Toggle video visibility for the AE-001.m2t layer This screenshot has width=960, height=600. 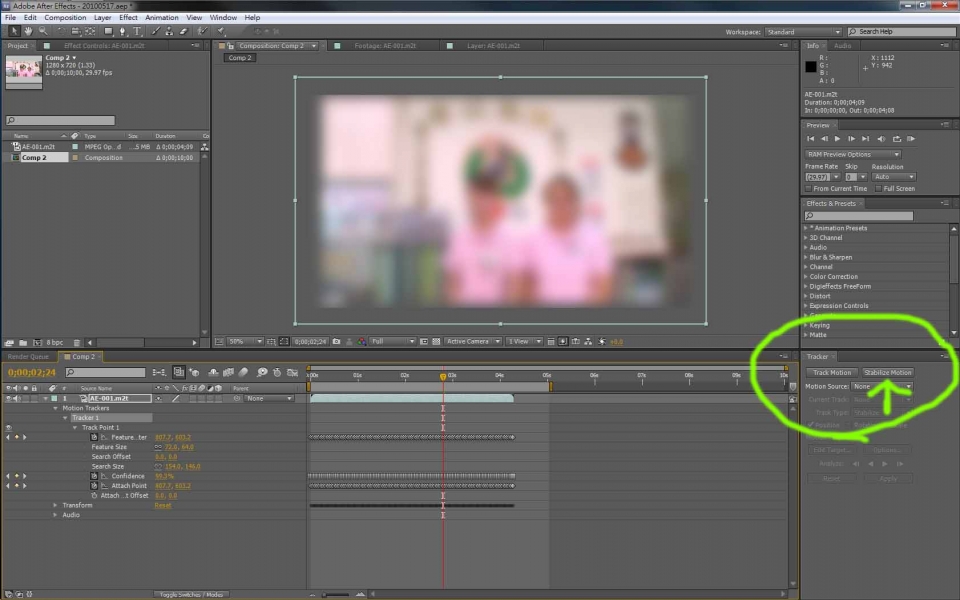click(x=9, y=398)
